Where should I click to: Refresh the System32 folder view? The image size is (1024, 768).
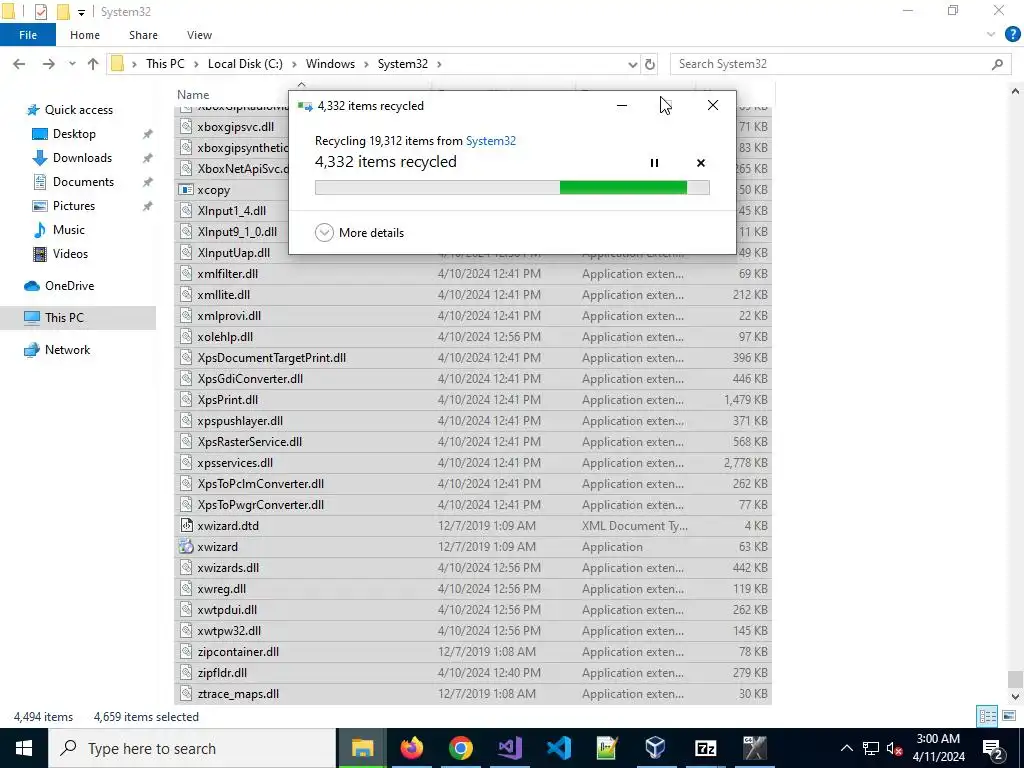[650, 64]
